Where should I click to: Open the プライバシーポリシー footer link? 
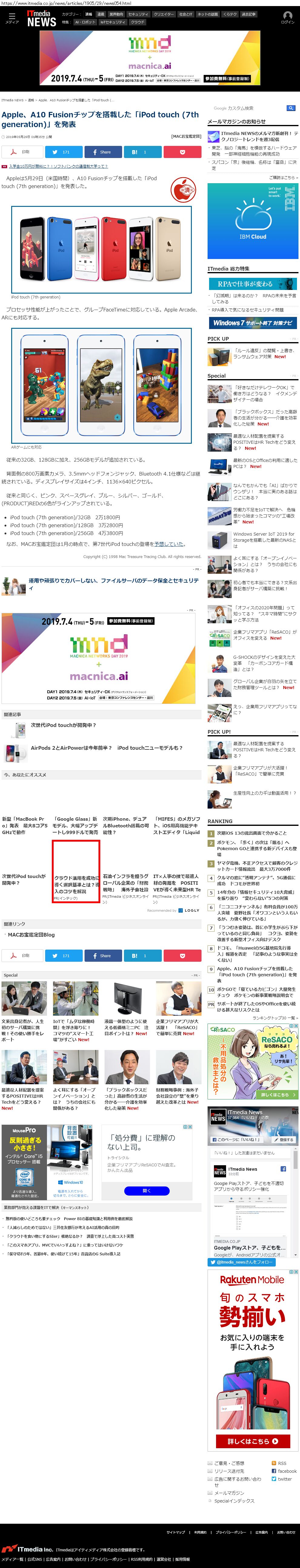pyautogui.click(x=231, y=1532)
